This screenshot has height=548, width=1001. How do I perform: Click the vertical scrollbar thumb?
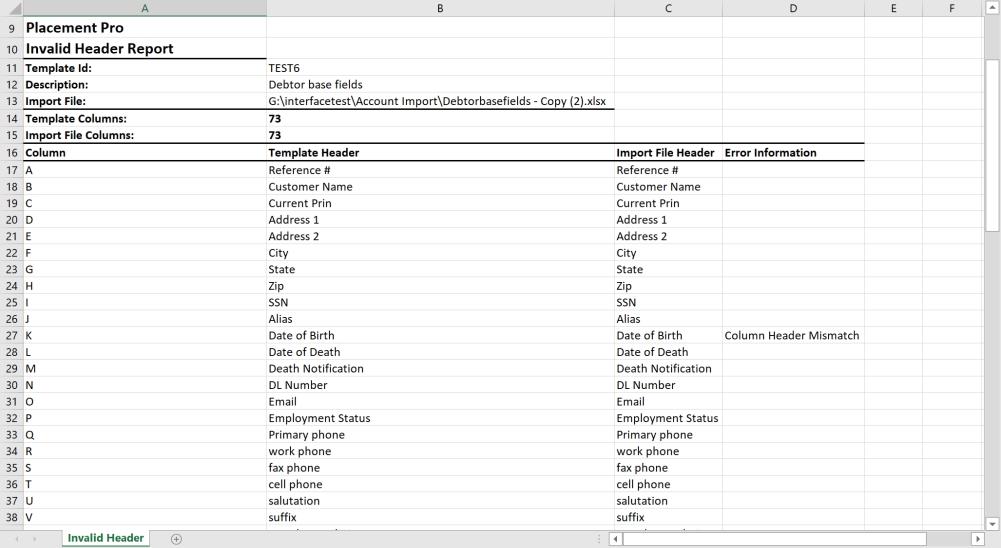(992, 145)
